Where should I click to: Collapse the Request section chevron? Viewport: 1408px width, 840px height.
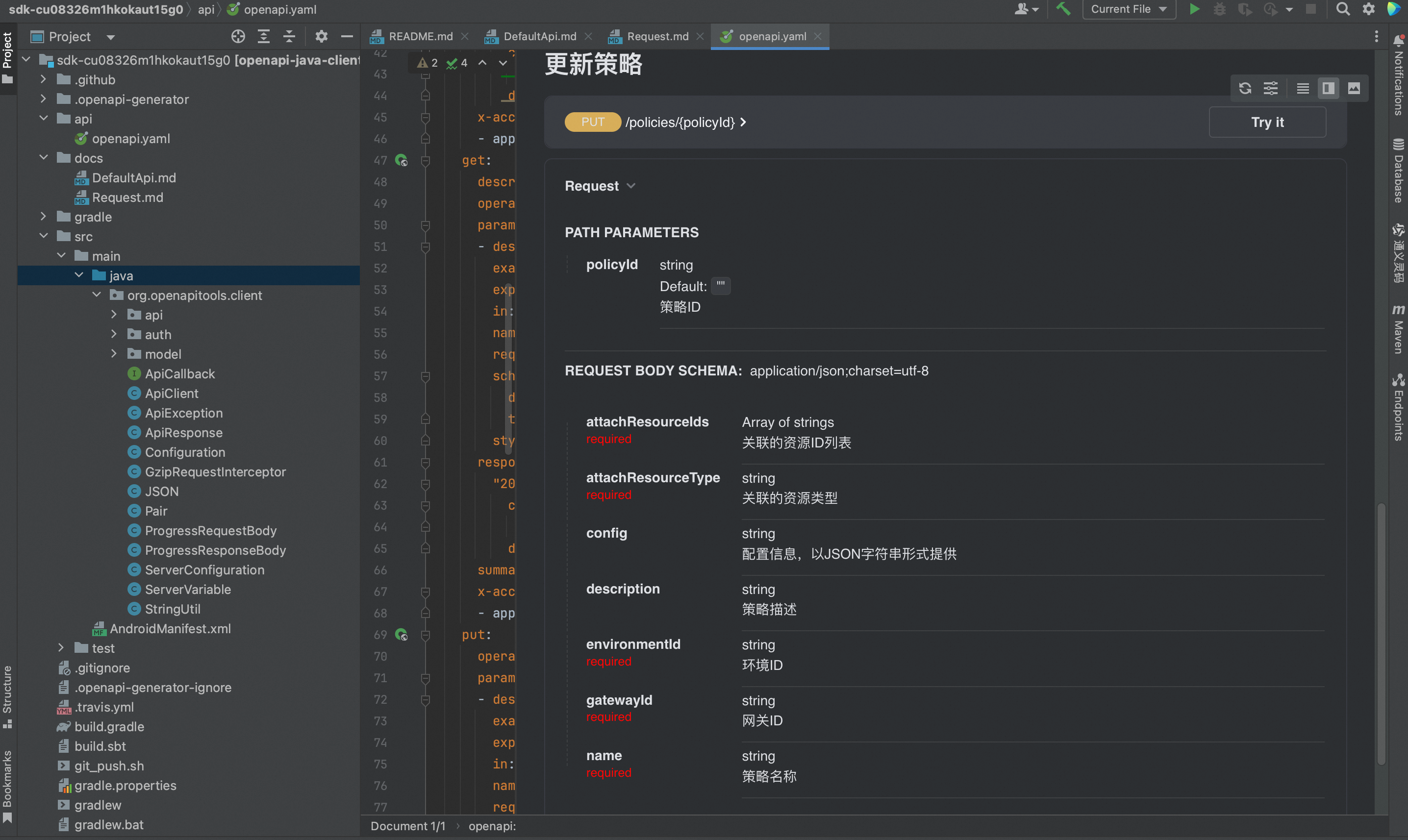click(631, 186)
